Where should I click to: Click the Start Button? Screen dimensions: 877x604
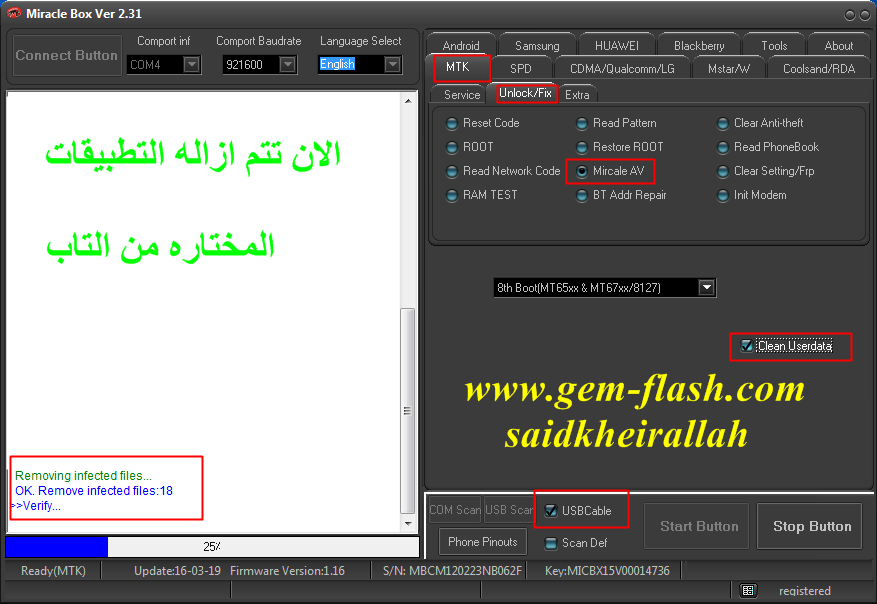tap(697, 526)
